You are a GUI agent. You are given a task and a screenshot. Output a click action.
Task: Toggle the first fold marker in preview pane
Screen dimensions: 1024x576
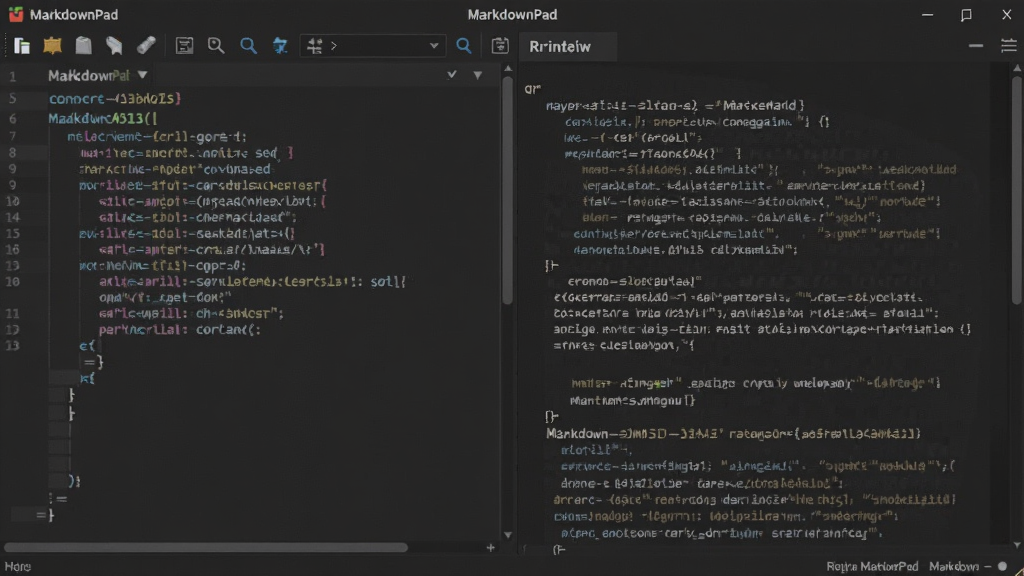[552, 266]
